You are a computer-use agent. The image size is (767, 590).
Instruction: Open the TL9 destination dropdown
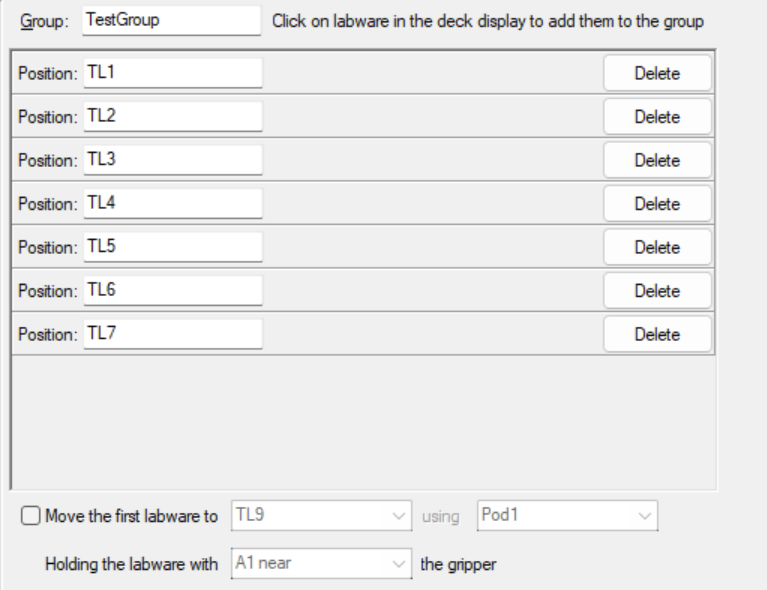coord(321,516)
